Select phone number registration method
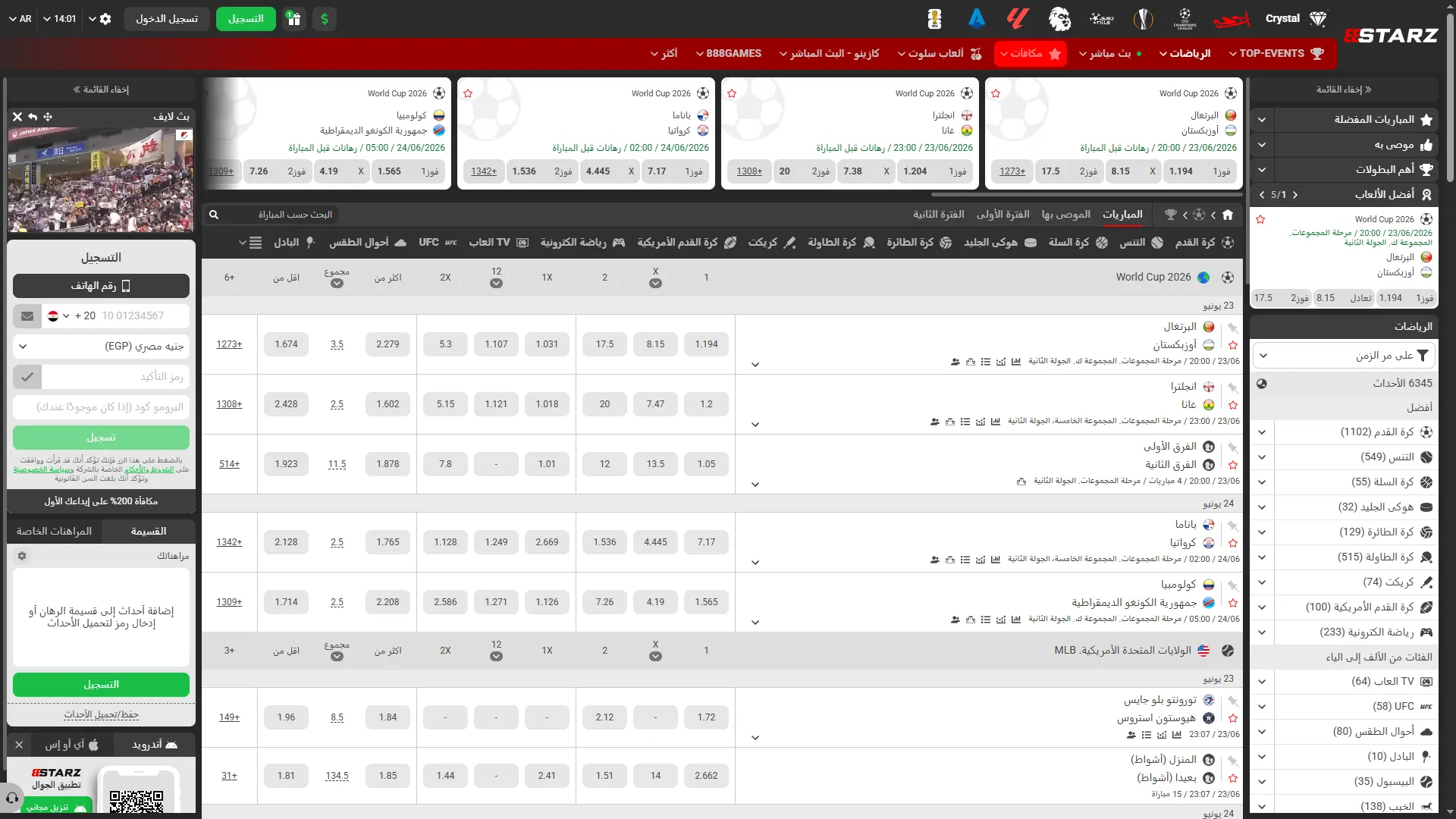The height and width of the screenshot is (819, 1456). pos(101,286)
